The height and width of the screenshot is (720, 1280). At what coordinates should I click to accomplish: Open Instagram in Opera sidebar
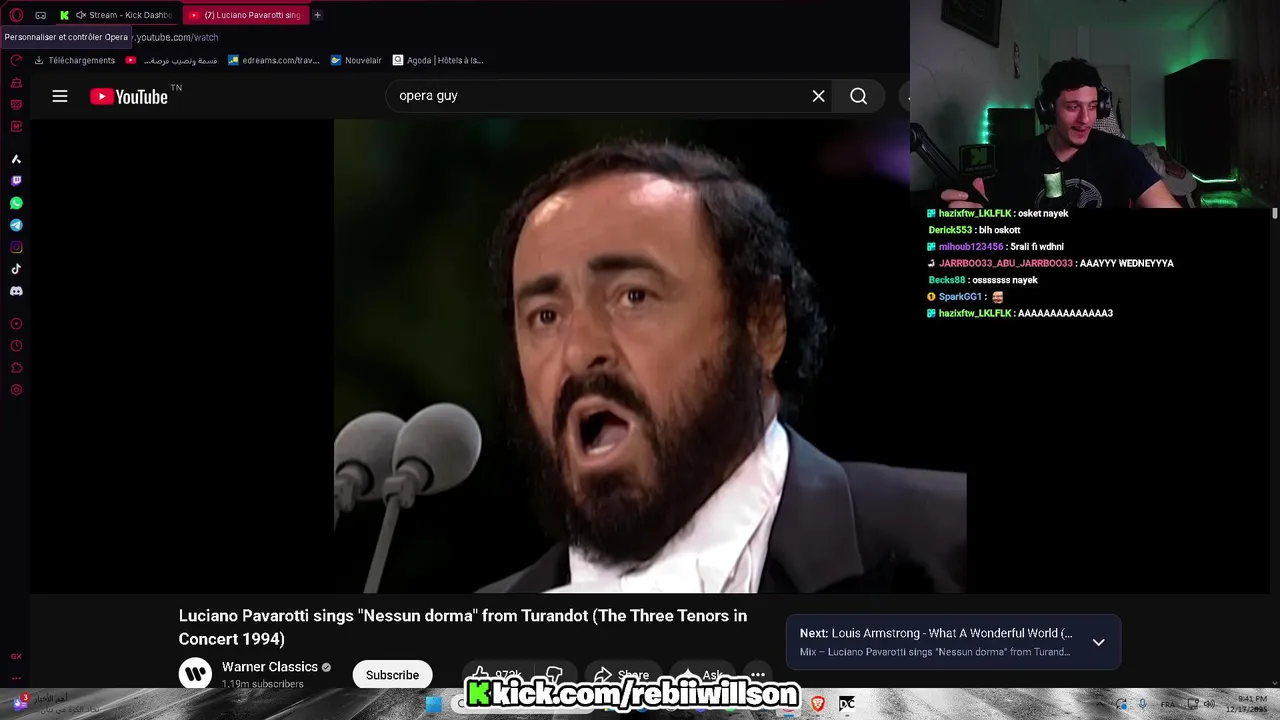[16, 247]
